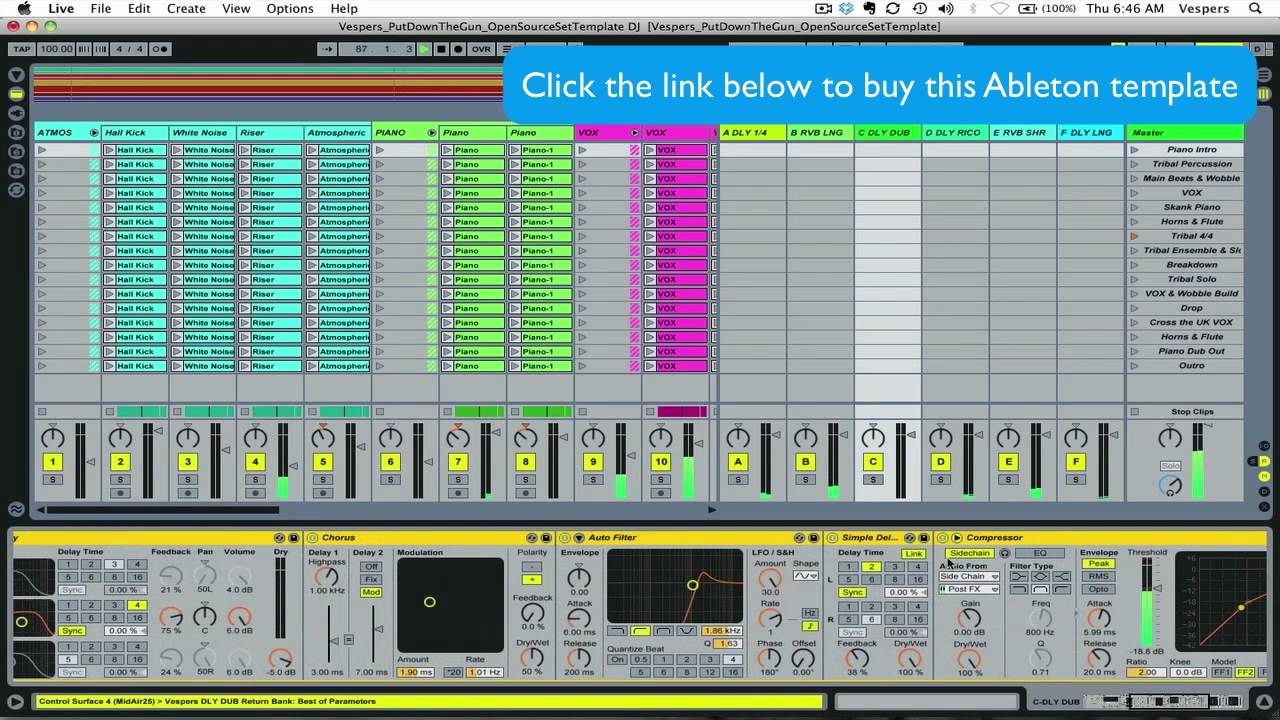Select Chorus Delay 2 Fix mode

371,579
